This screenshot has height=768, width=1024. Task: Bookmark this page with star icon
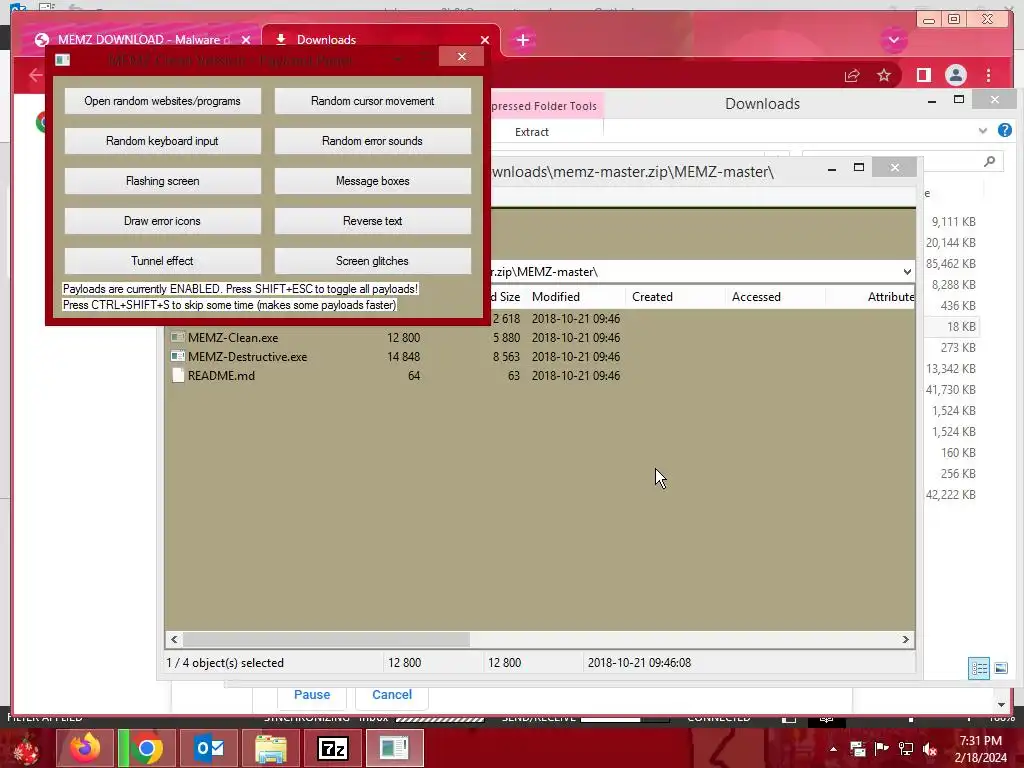point(884,76)
